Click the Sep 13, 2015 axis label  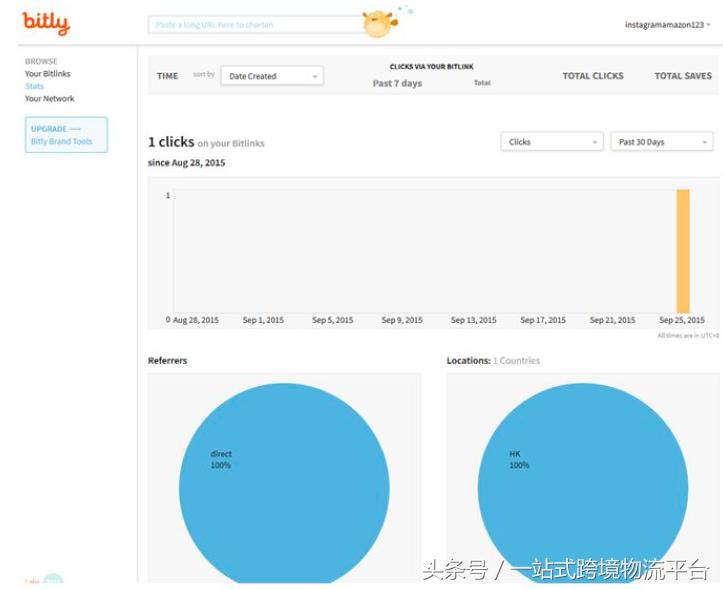point(474,320)
